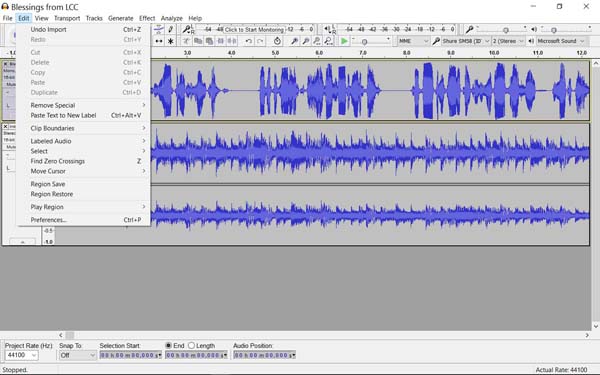Choose Find Zero Crossings menu entry
Viewport: 600px width, 375px height.
[x=83, y=161]
